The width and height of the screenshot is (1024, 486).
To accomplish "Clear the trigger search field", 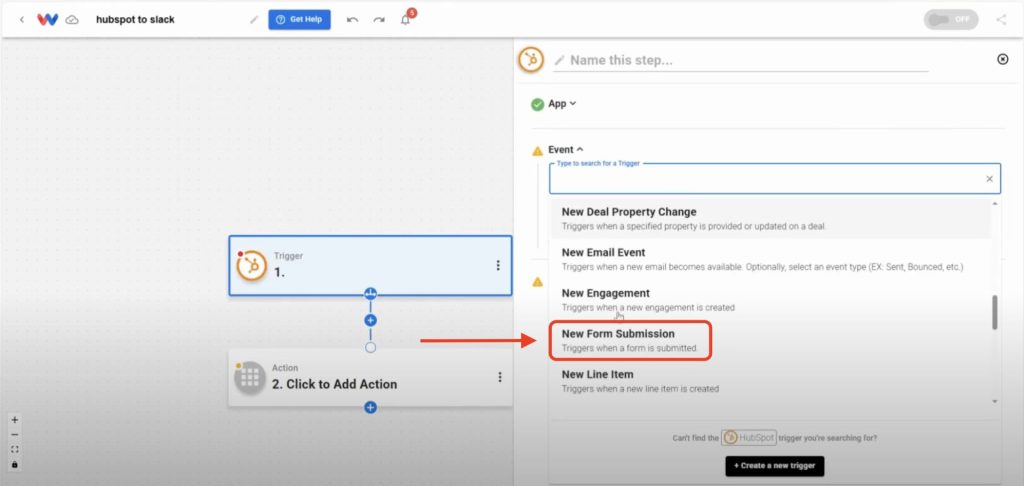I will [x=989, y=179].
